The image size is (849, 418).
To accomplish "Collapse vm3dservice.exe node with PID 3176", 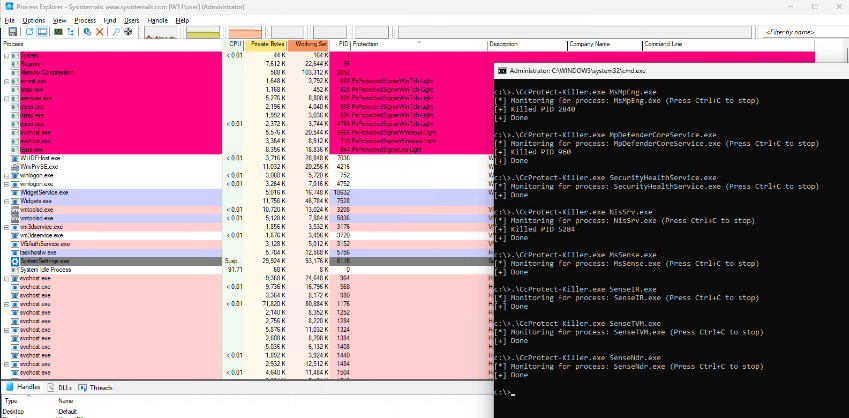I will [6, 227].
